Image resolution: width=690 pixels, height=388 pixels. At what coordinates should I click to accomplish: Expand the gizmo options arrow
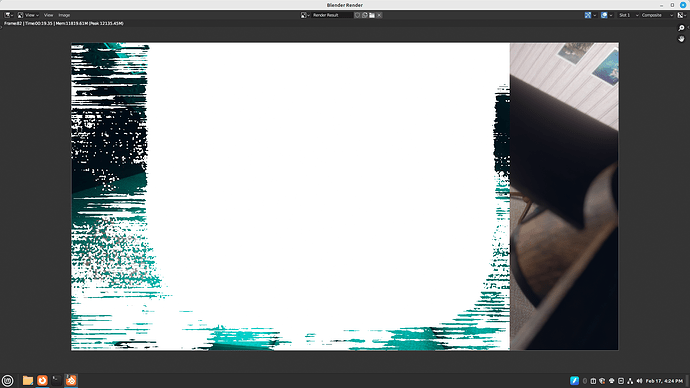click(595, 15)
